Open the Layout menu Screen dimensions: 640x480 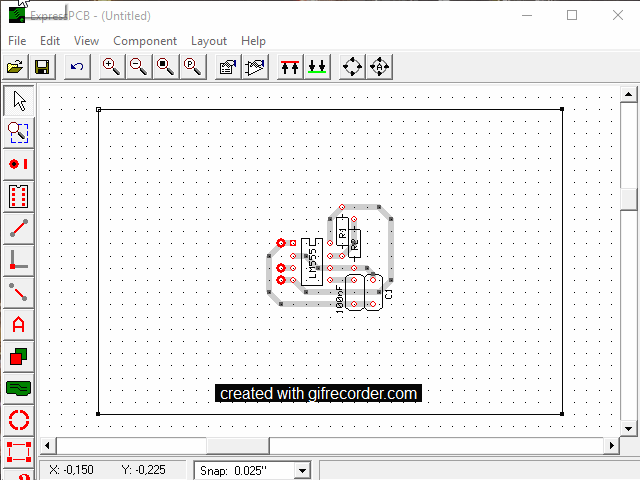click(209, 41)
